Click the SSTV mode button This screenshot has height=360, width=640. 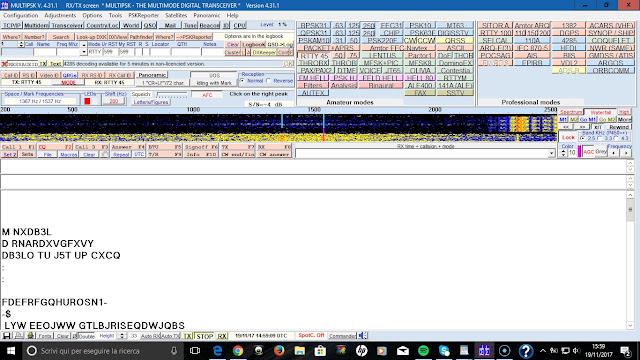[x=455, y=93]
